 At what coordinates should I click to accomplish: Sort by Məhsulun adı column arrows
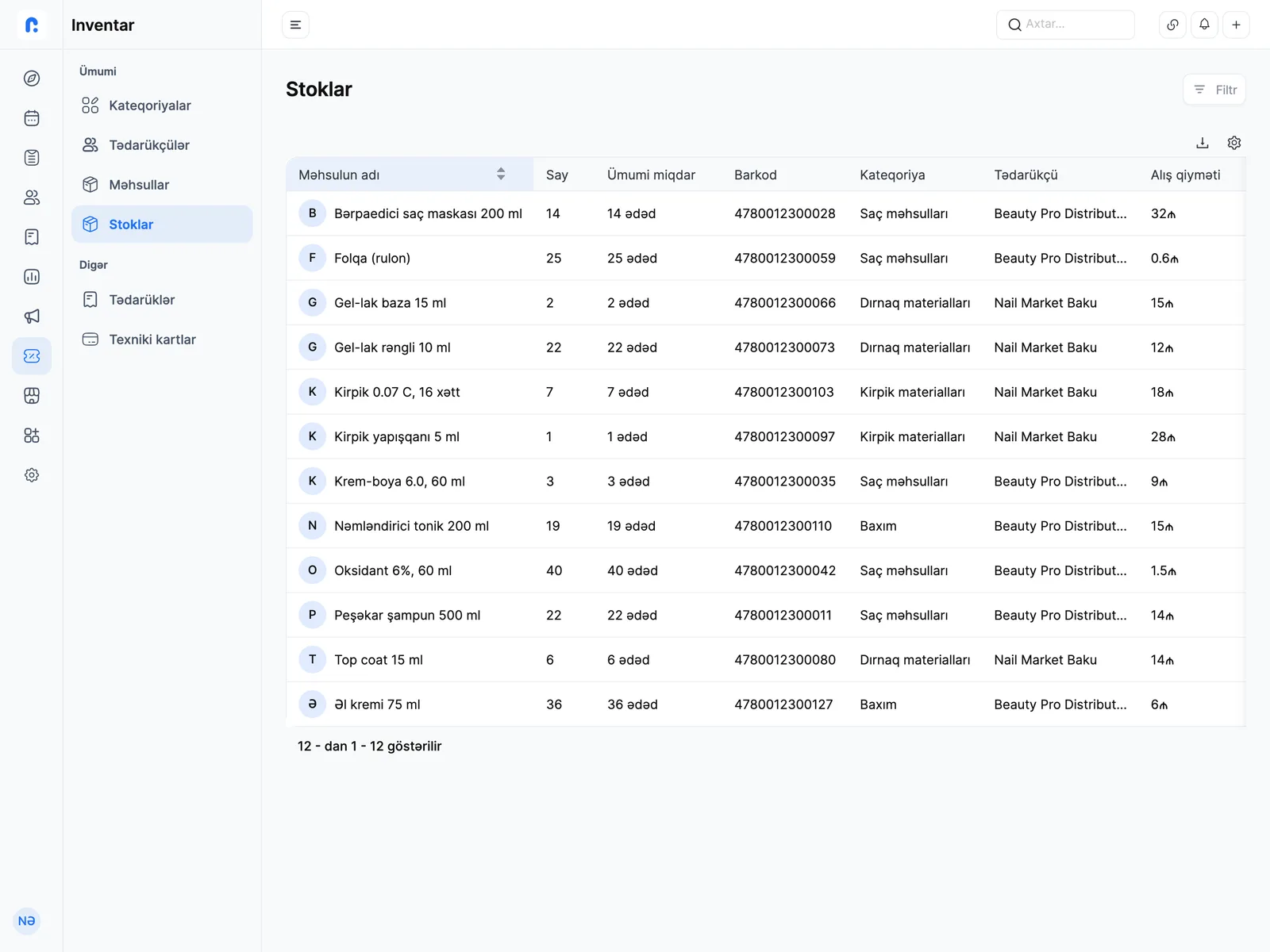click(501, 174)
